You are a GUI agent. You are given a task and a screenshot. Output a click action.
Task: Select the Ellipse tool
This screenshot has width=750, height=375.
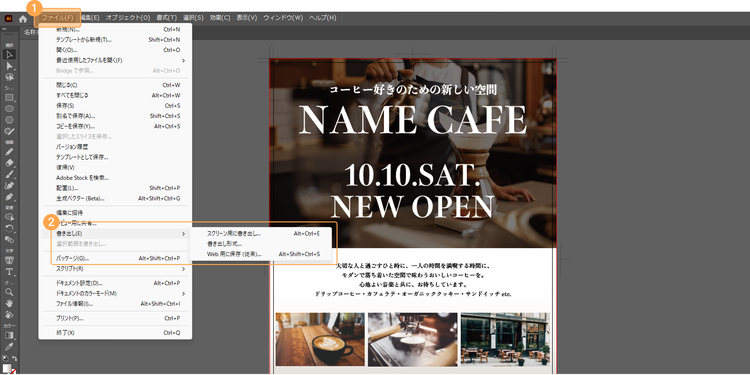pyautogui.click(x=9, y=109)
